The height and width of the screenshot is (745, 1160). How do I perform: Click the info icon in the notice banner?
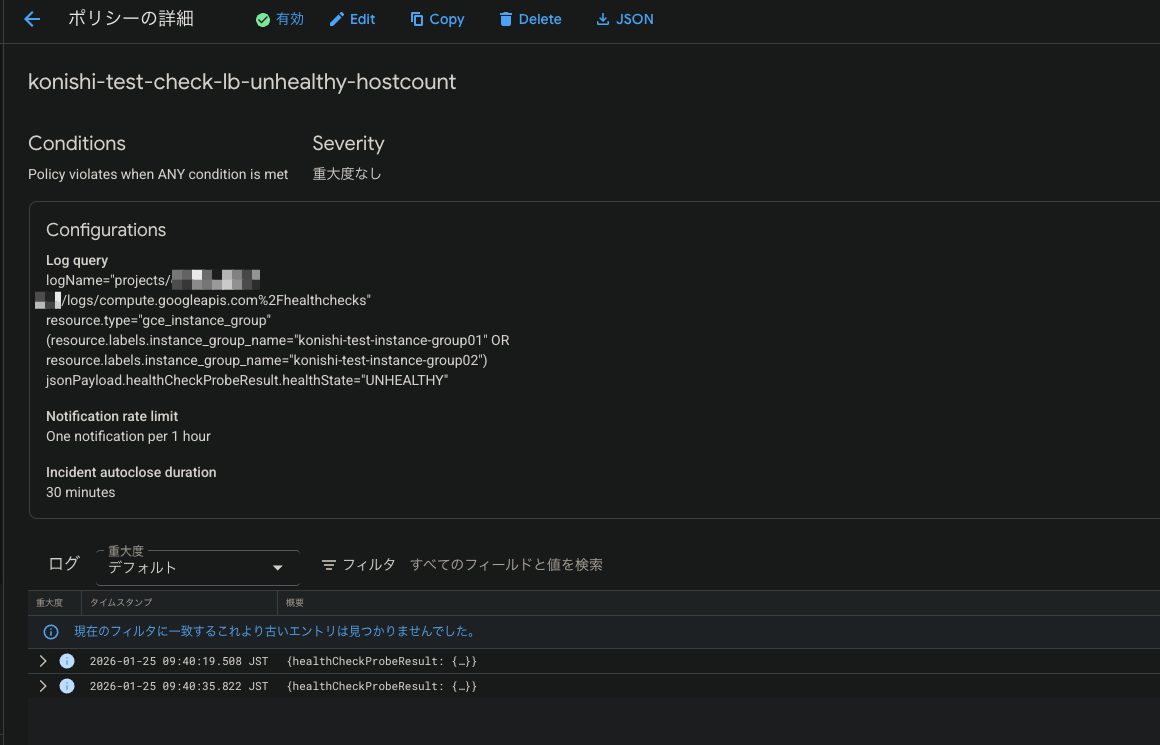[51, 632]
